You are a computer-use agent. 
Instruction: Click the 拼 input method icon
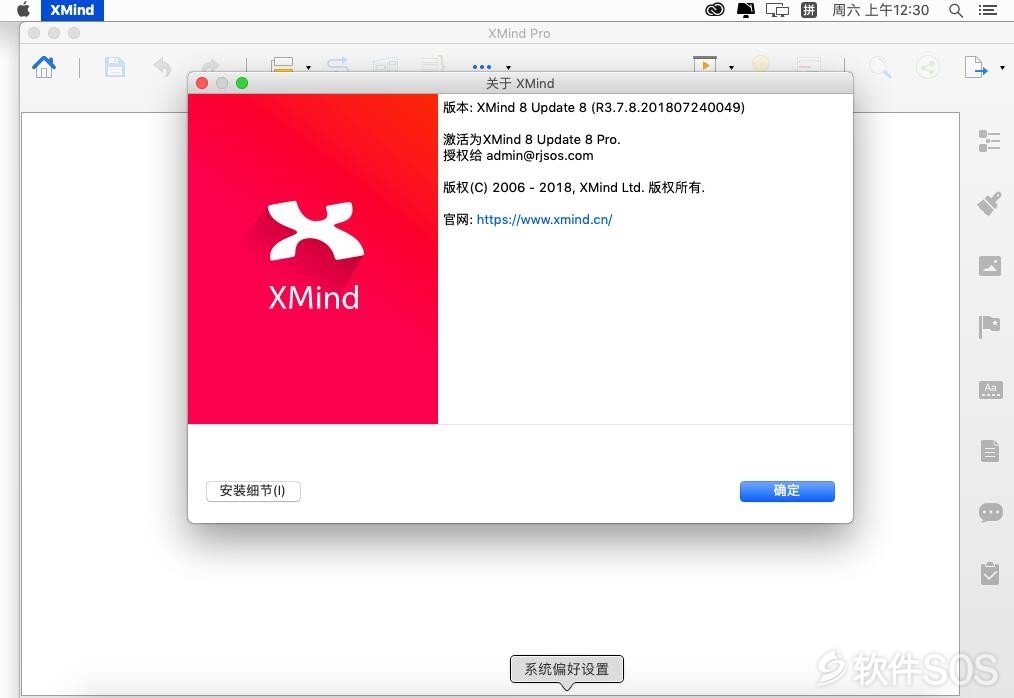click(808, 10)
